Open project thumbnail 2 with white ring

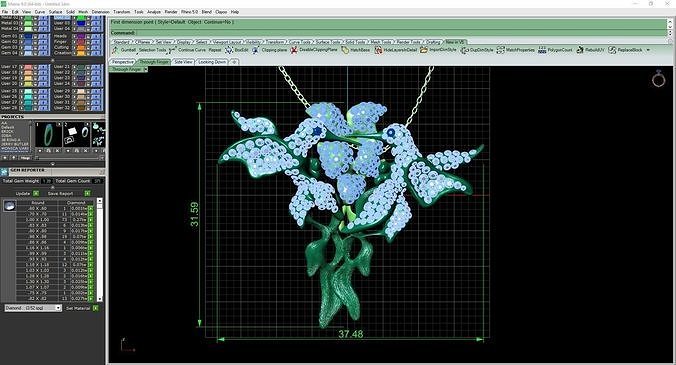pyautogui.click(x=76, y=135)
